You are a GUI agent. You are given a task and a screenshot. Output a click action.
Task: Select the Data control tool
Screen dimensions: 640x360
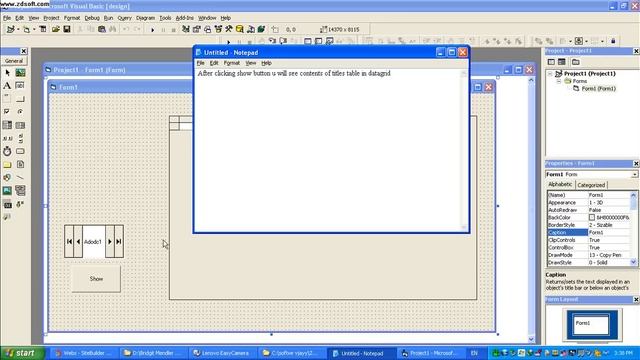[x=20, y=191]
